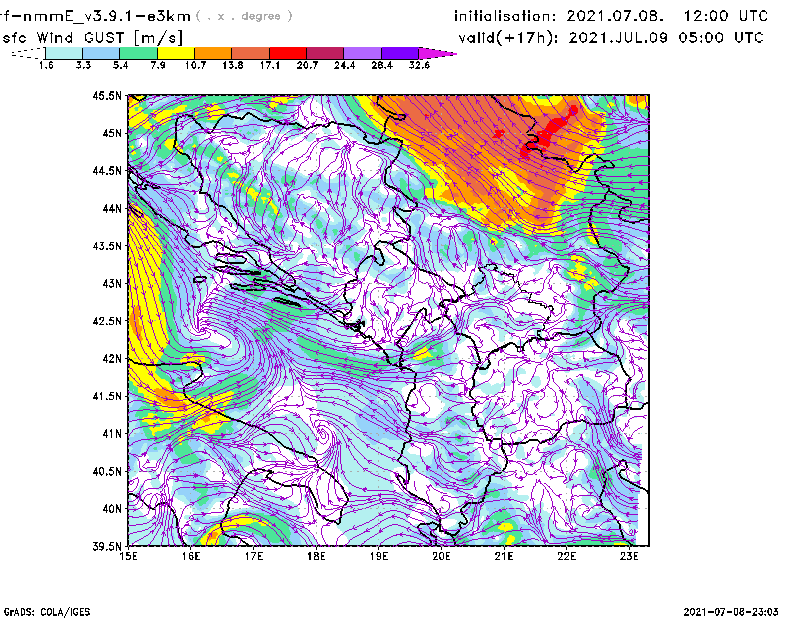Click the 16E longitude label
The image size is (800, 618).
[191, 556]
